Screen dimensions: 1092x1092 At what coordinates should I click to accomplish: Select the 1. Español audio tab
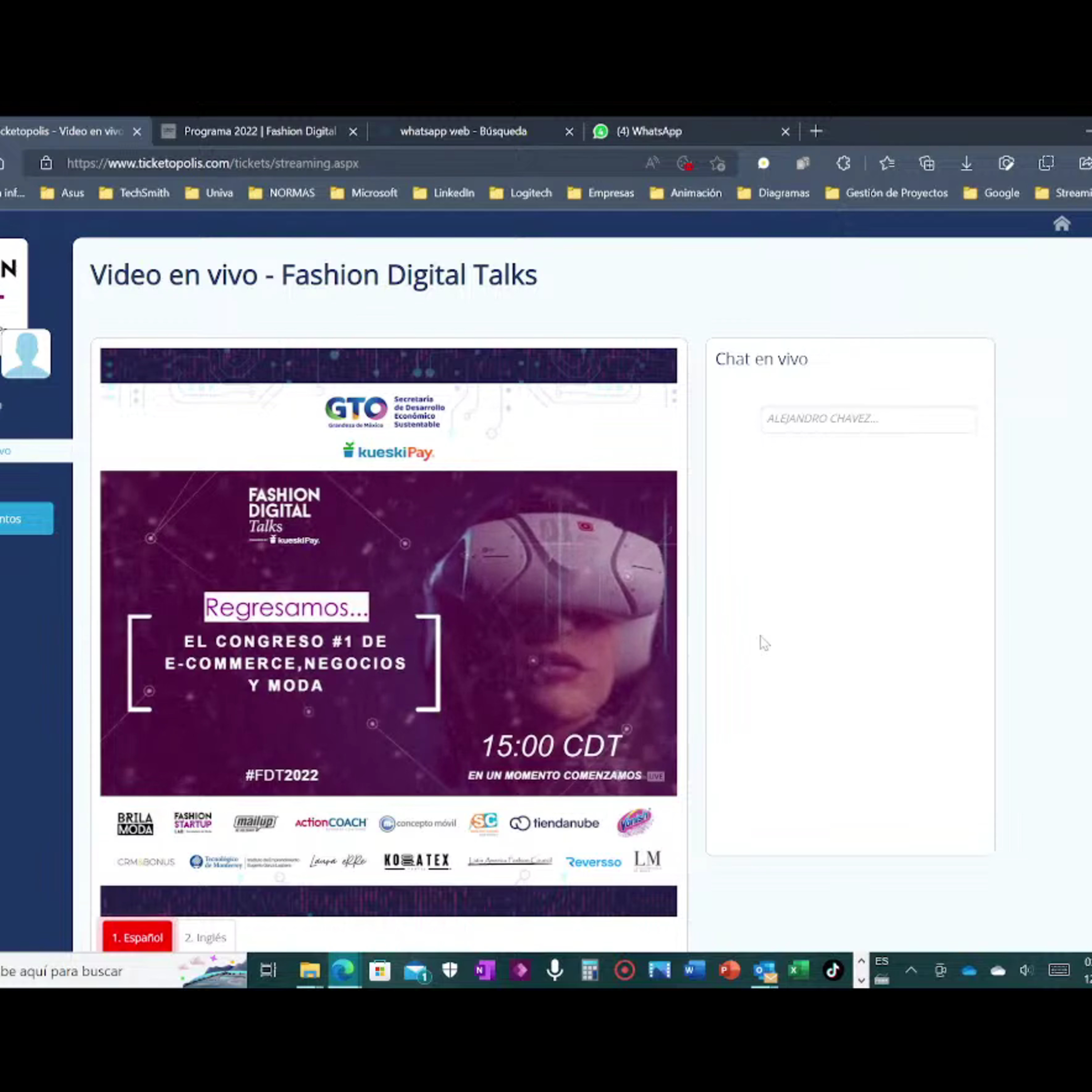click(x=137, y=937)
